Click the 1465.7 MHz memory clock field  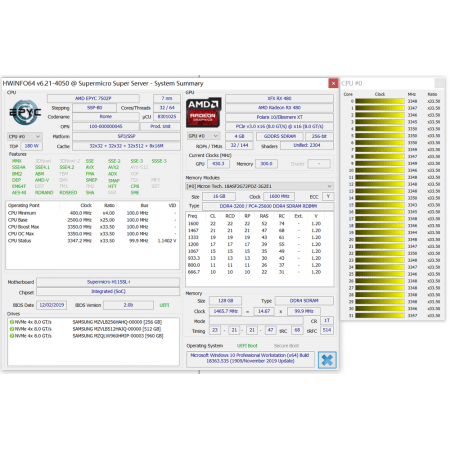225,311
